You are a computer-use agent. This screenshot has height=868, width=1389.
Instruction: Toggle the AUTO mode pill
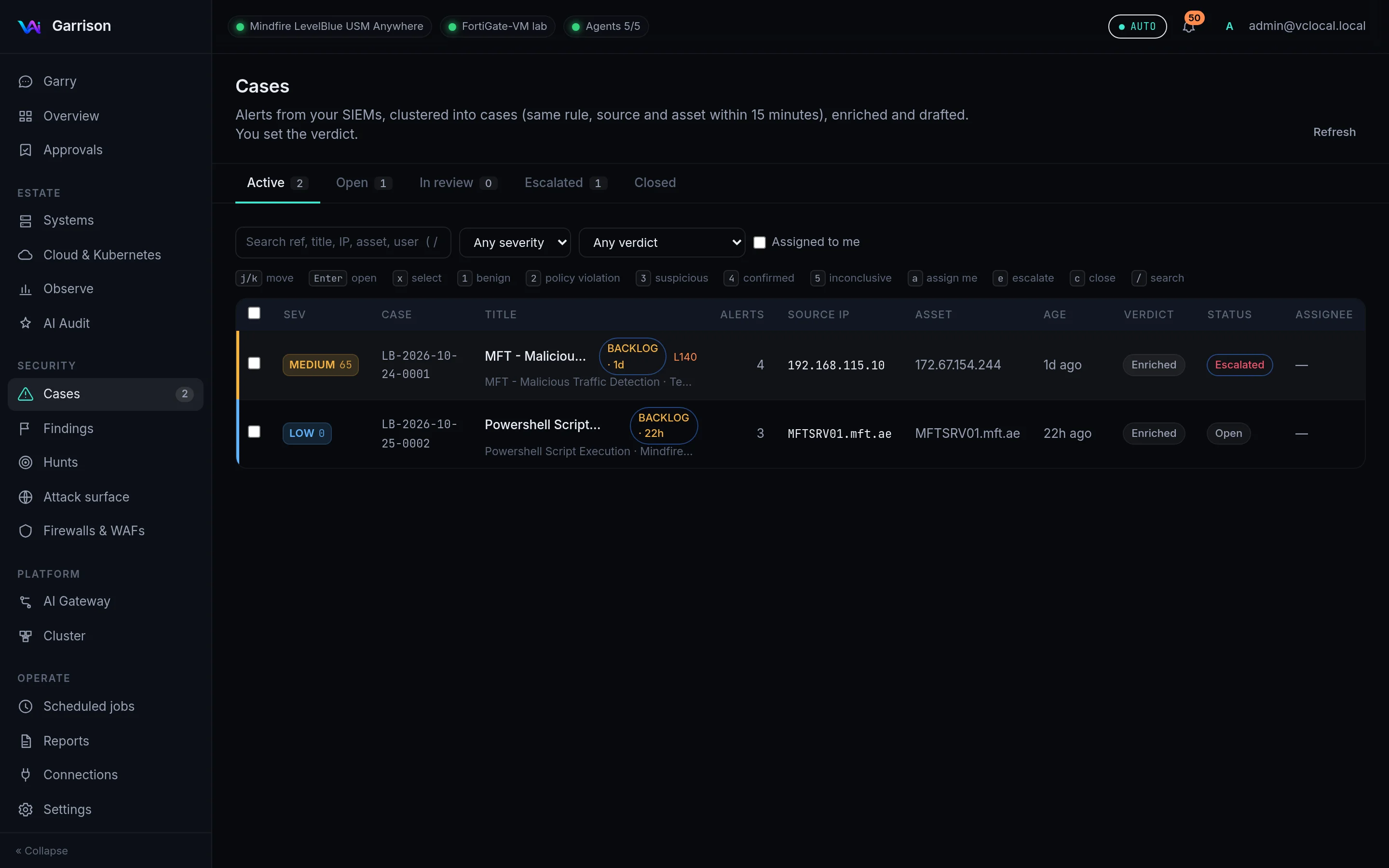point(1137,27)
